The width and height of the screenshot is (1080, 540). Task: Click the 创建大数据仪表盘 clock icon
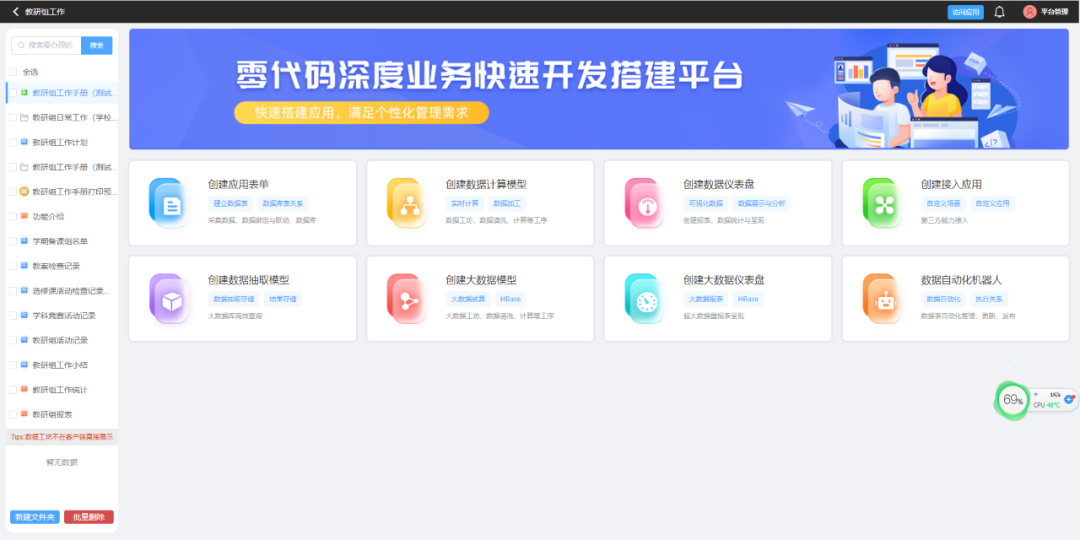[644, 299]
